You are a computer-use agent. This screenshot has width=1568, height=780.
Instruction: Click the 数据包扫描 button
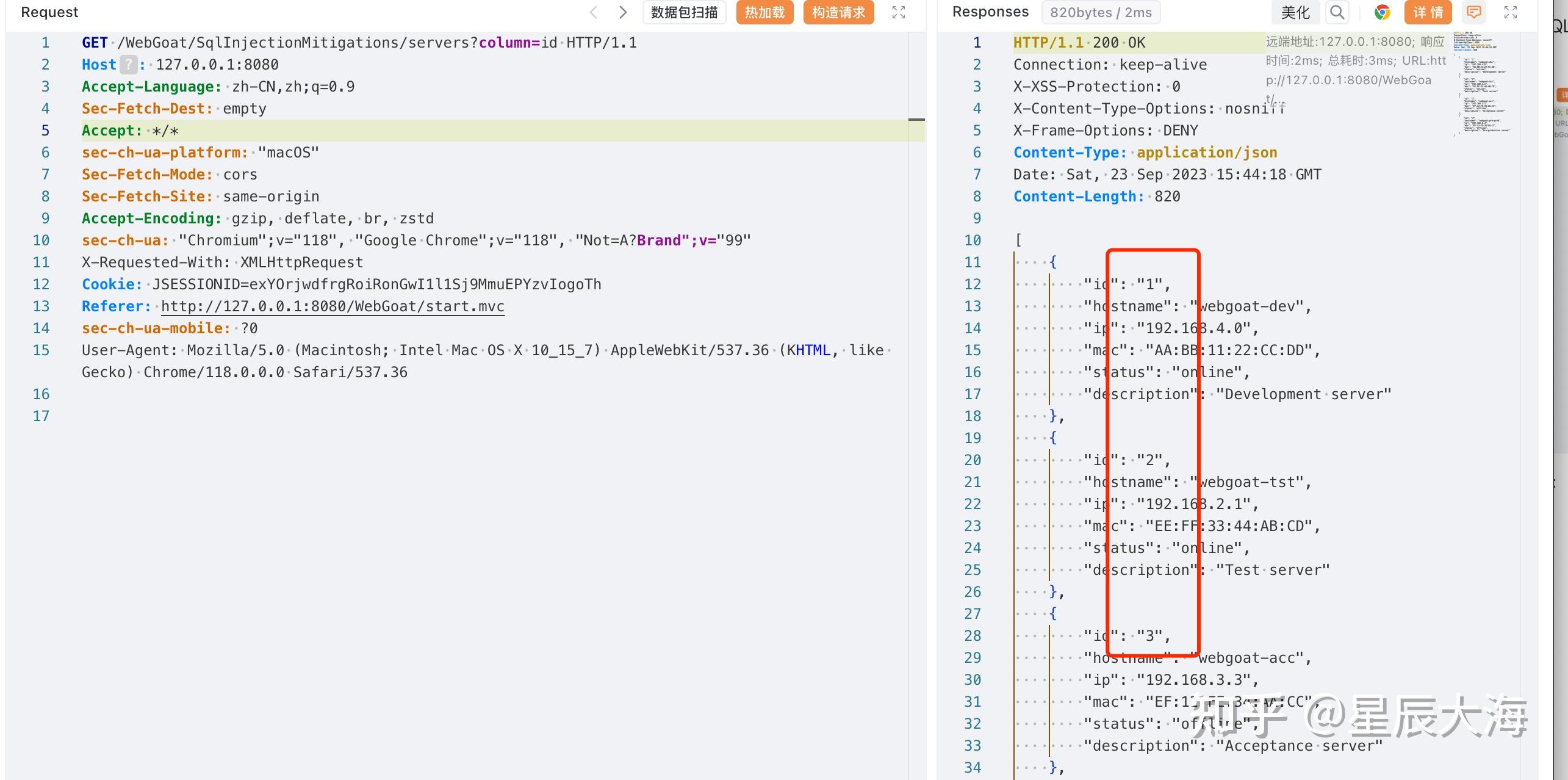684,12
